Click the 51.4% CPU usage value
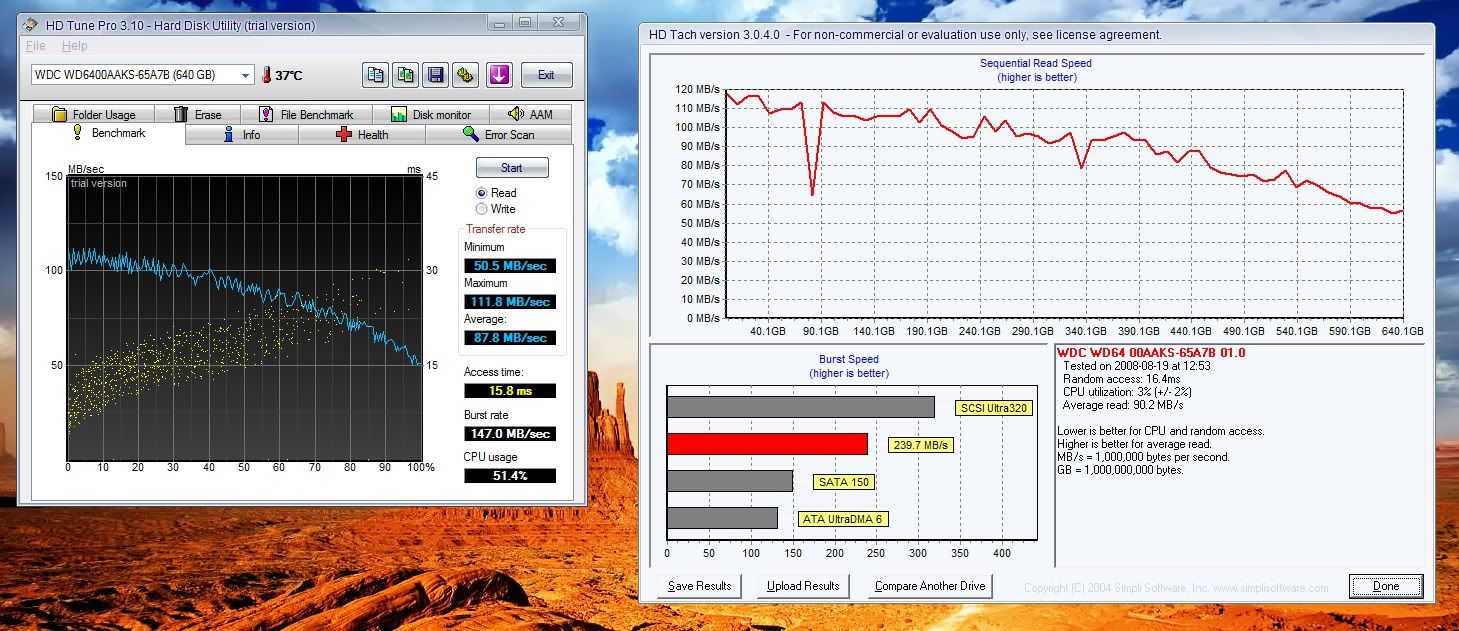 (x=510, y=476)
